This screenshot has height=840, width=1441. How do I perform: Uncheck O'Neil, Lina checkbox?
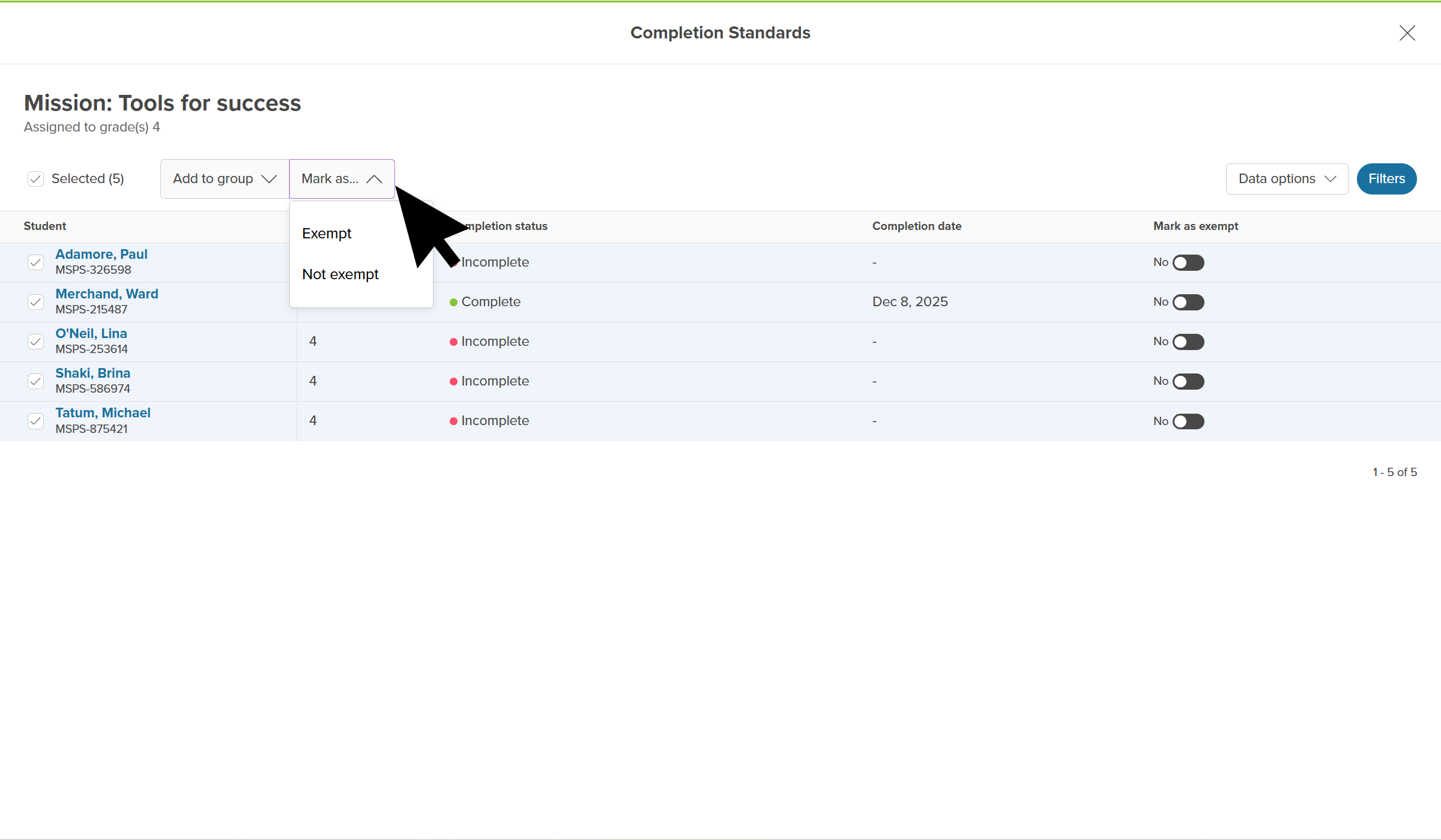pos(36,342)
